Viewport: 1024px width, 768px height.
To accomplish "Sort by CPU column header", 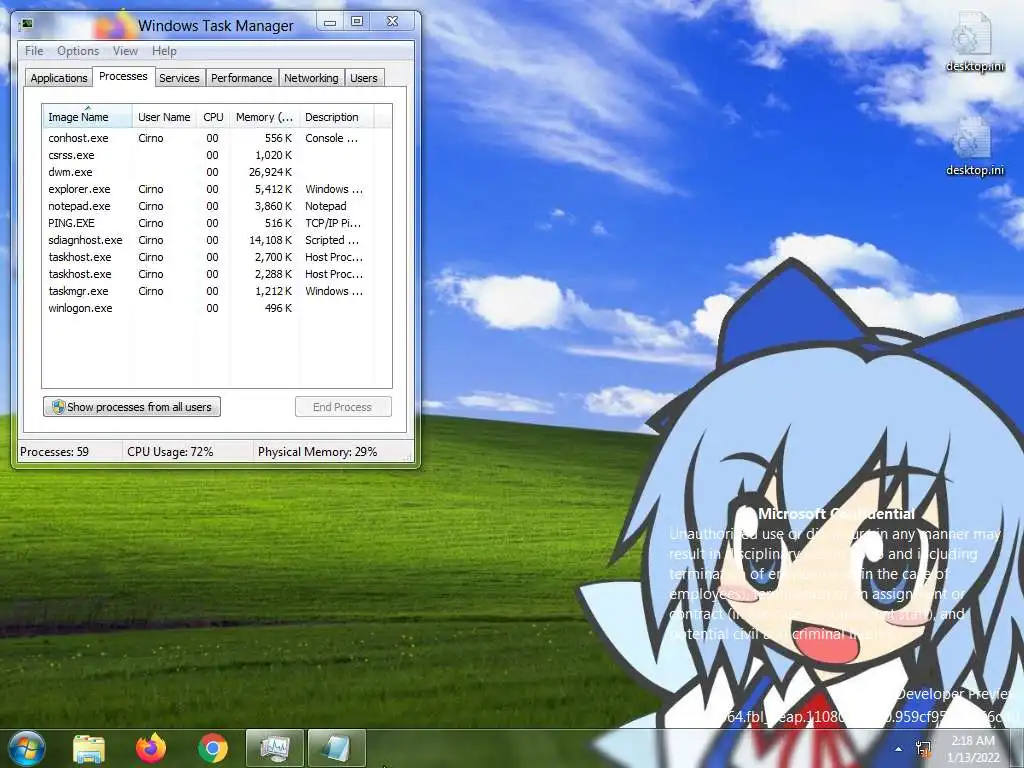I will point(214,117).
